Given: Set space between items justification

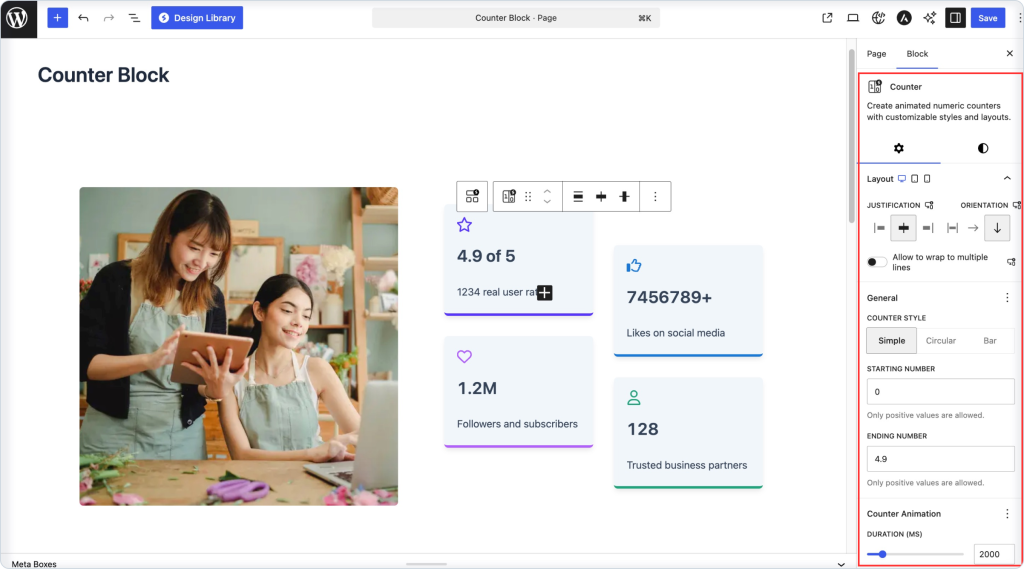Looking at the screenshot, I should 952,228.
